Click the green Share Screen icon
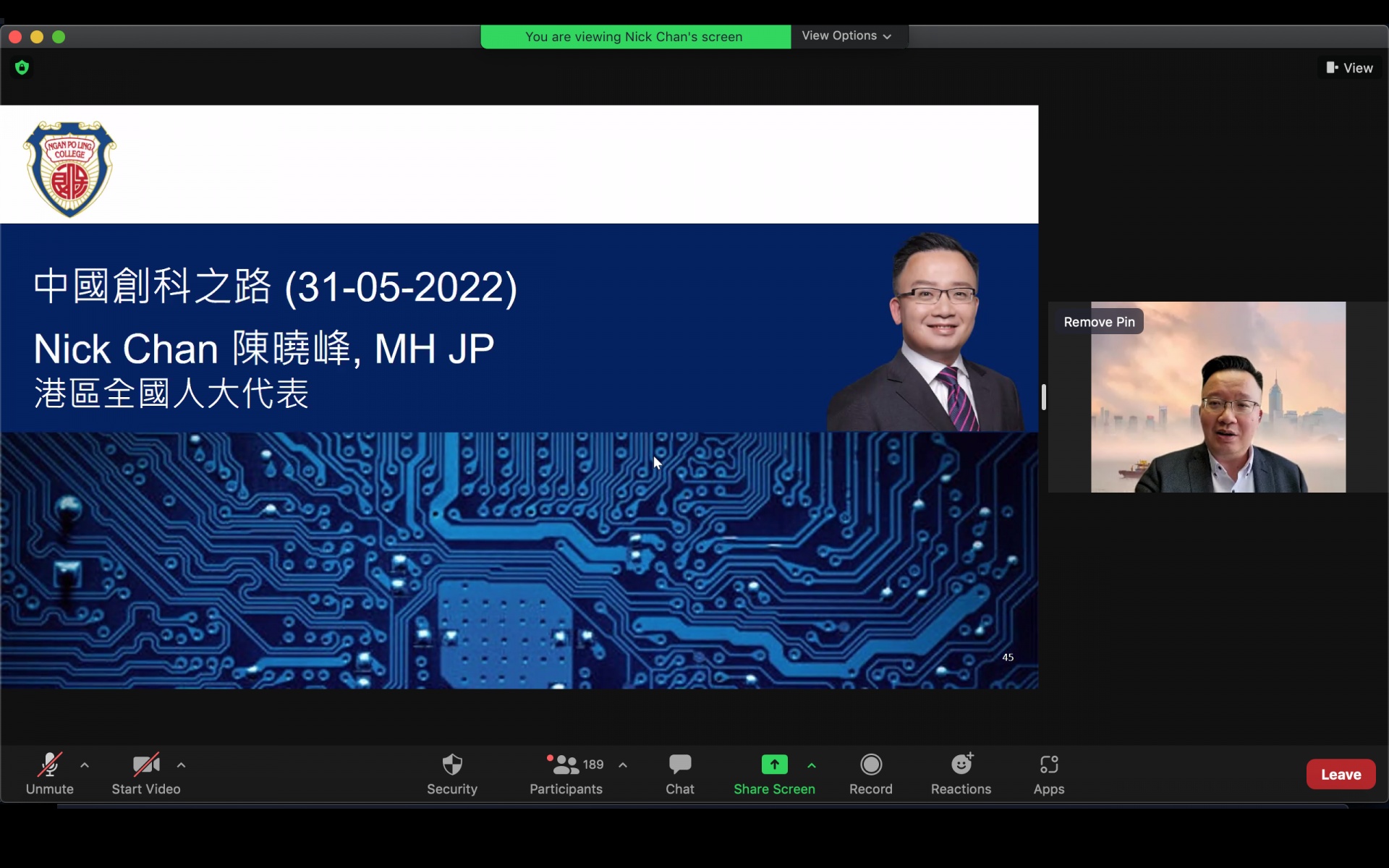The image size is (1389, 868). click(774, 765)
